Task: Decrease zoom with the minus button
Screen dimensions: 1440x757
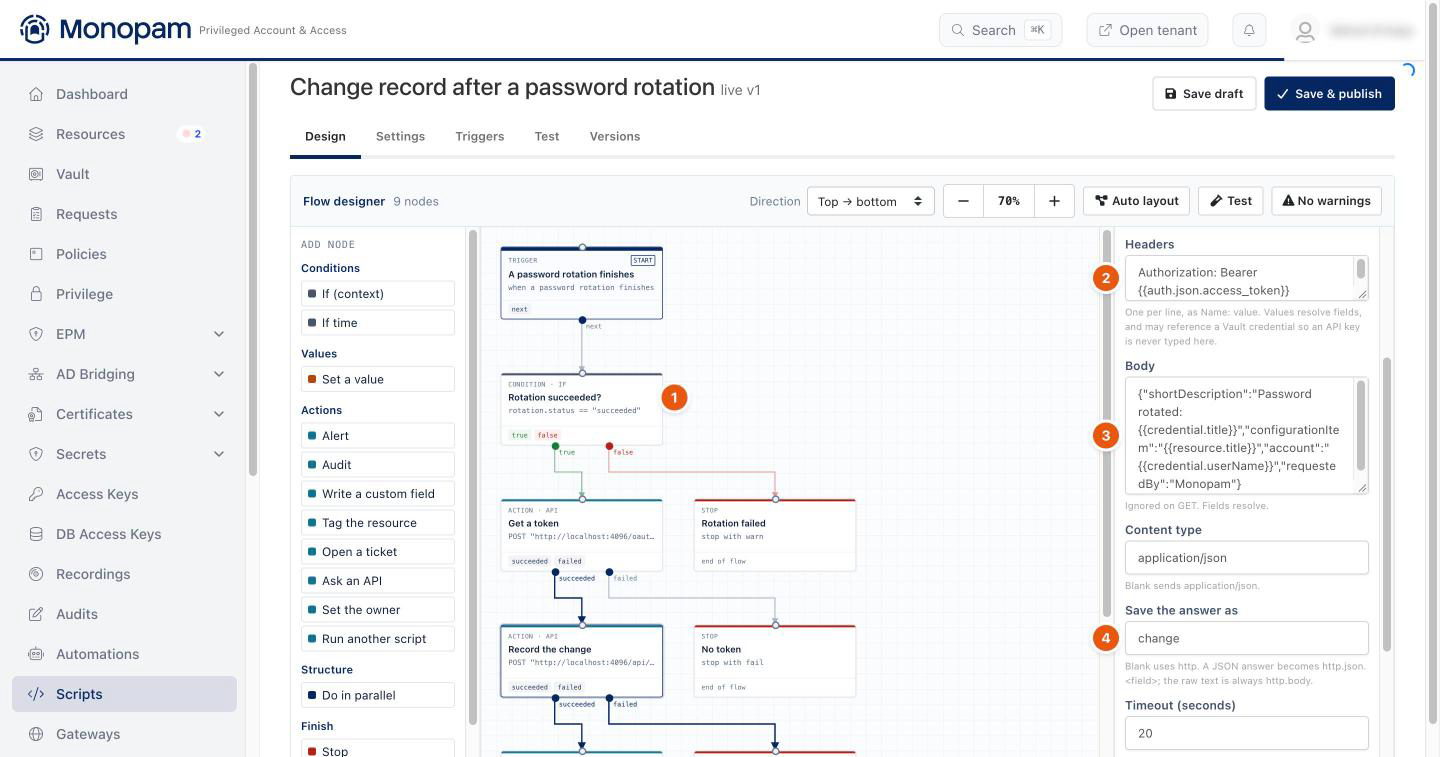Action: pos(963,201)
